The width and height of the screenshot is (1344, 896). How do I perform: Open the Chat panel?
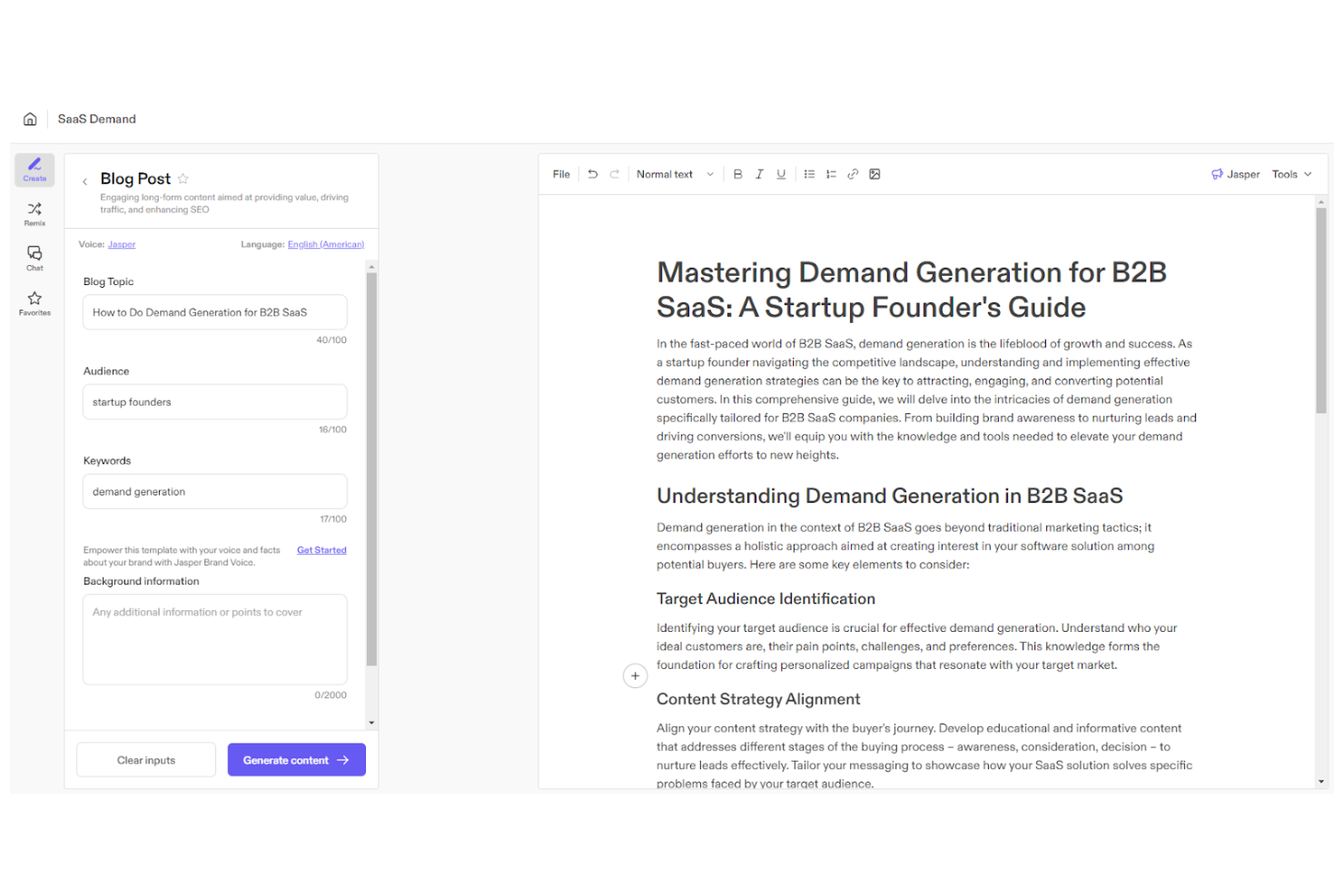34,258
